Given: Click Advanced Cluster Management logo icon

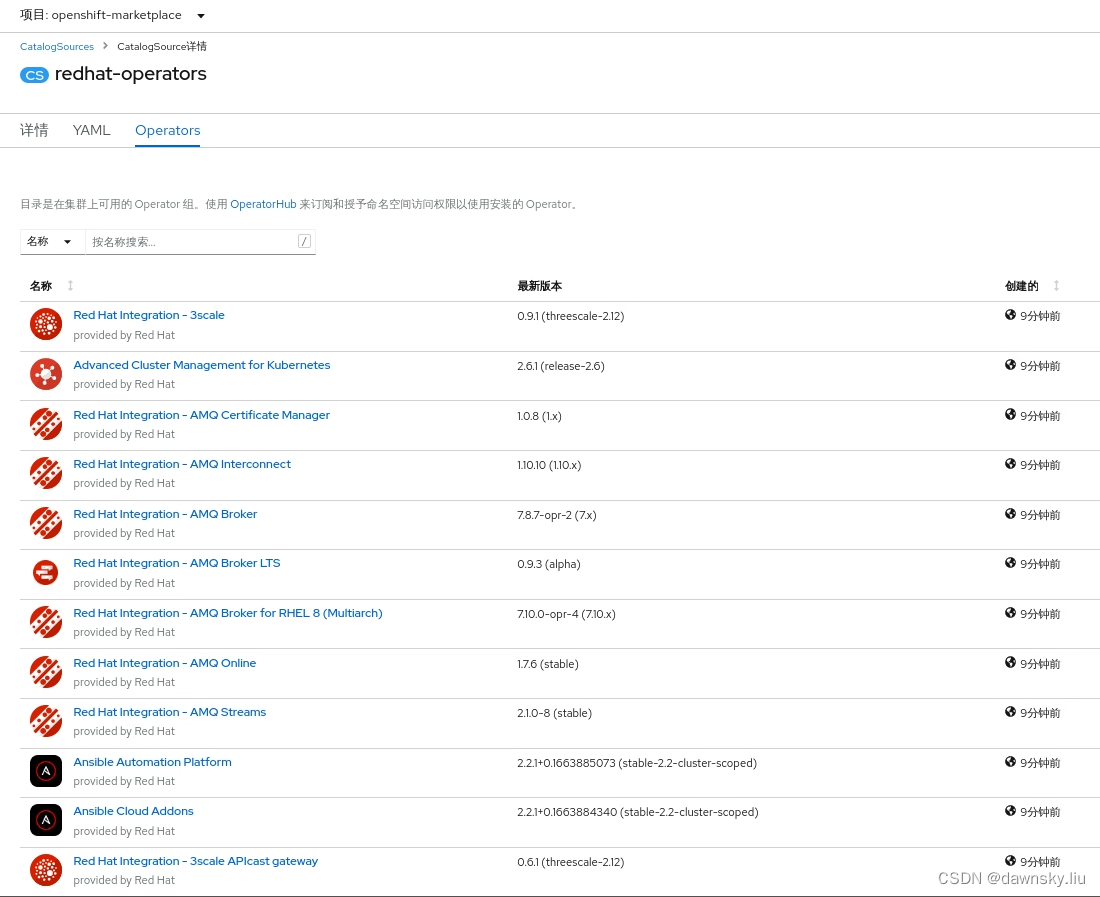Looking at the screenshot, I should (x=46, y=375).
